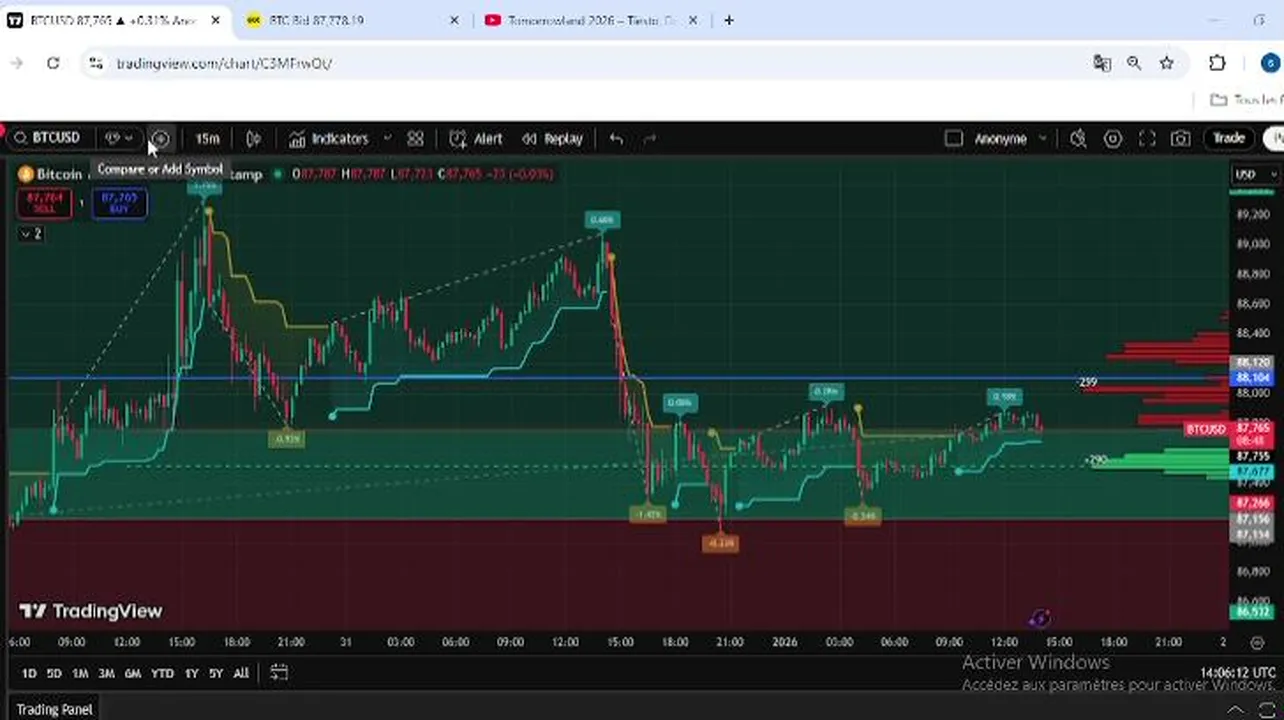Open the Trading Panel tab
The height and width of the screenshot is (720, 1284).
pos(54,709)
